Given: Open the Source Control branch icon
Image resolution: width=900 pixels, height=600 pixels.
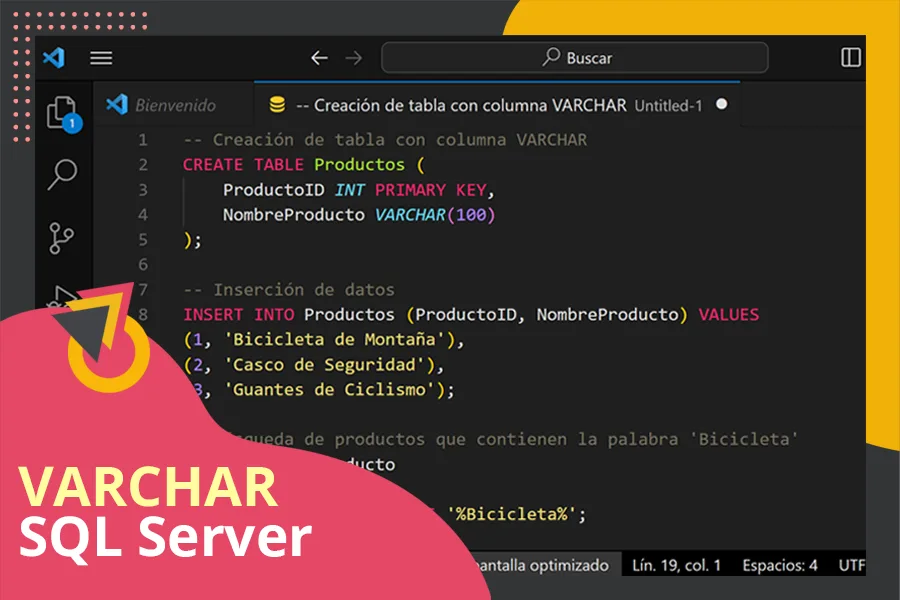Looking at the screenshot, I should tap(61, 238).
